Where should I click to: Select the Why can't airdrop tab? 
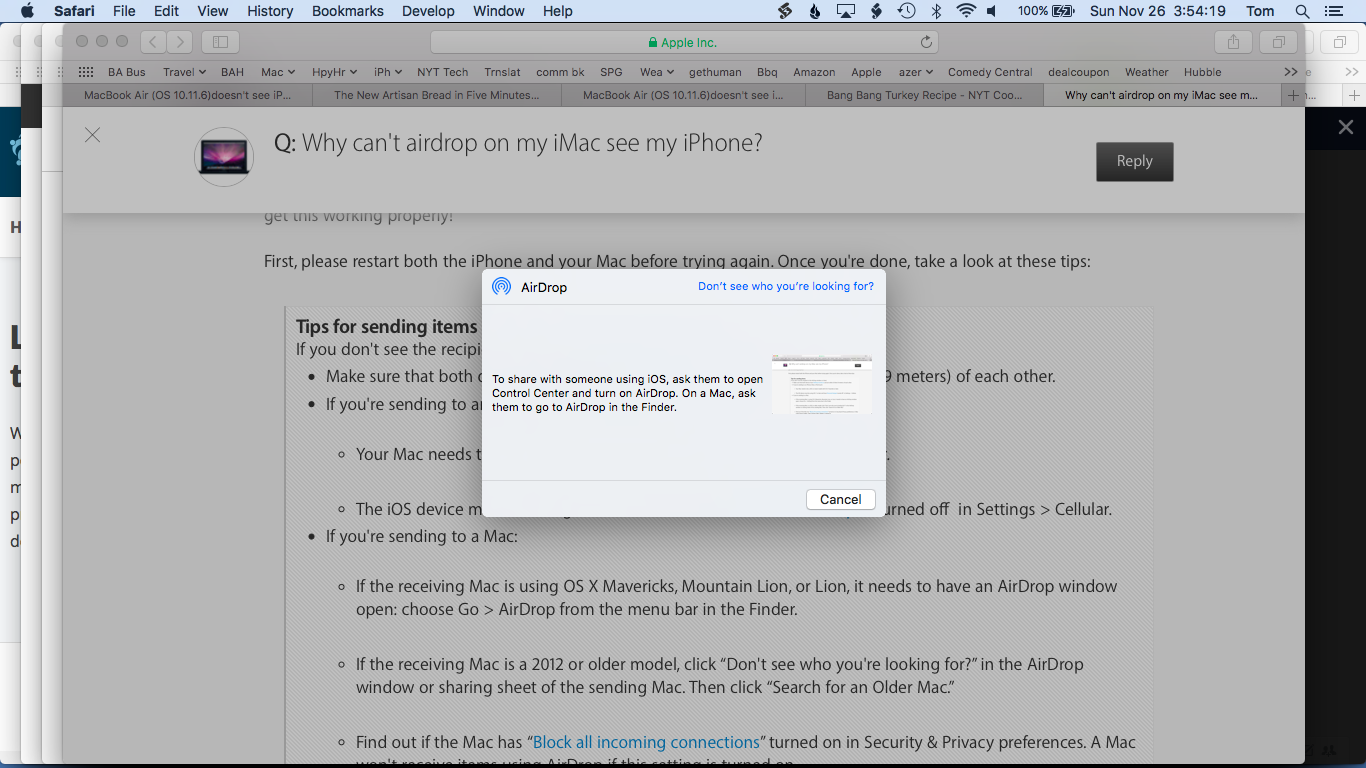coord(1162,95)
